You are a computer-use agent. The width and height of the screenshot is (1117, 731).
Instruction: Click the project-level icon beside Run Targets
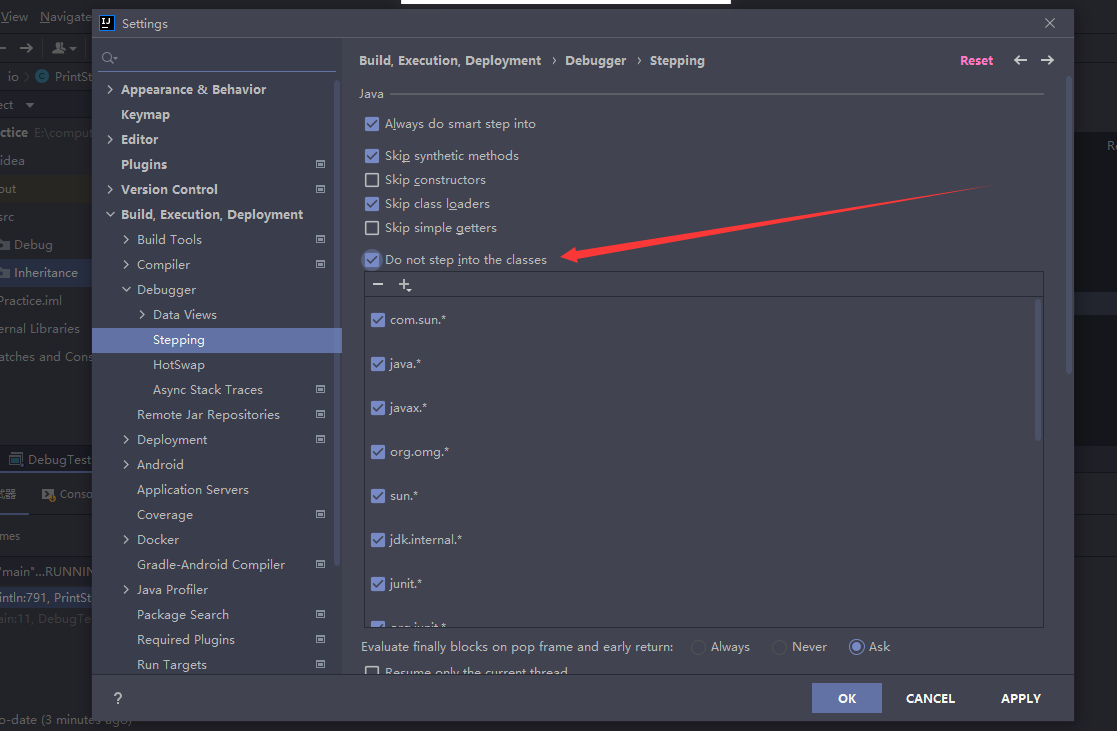[321, 664]
